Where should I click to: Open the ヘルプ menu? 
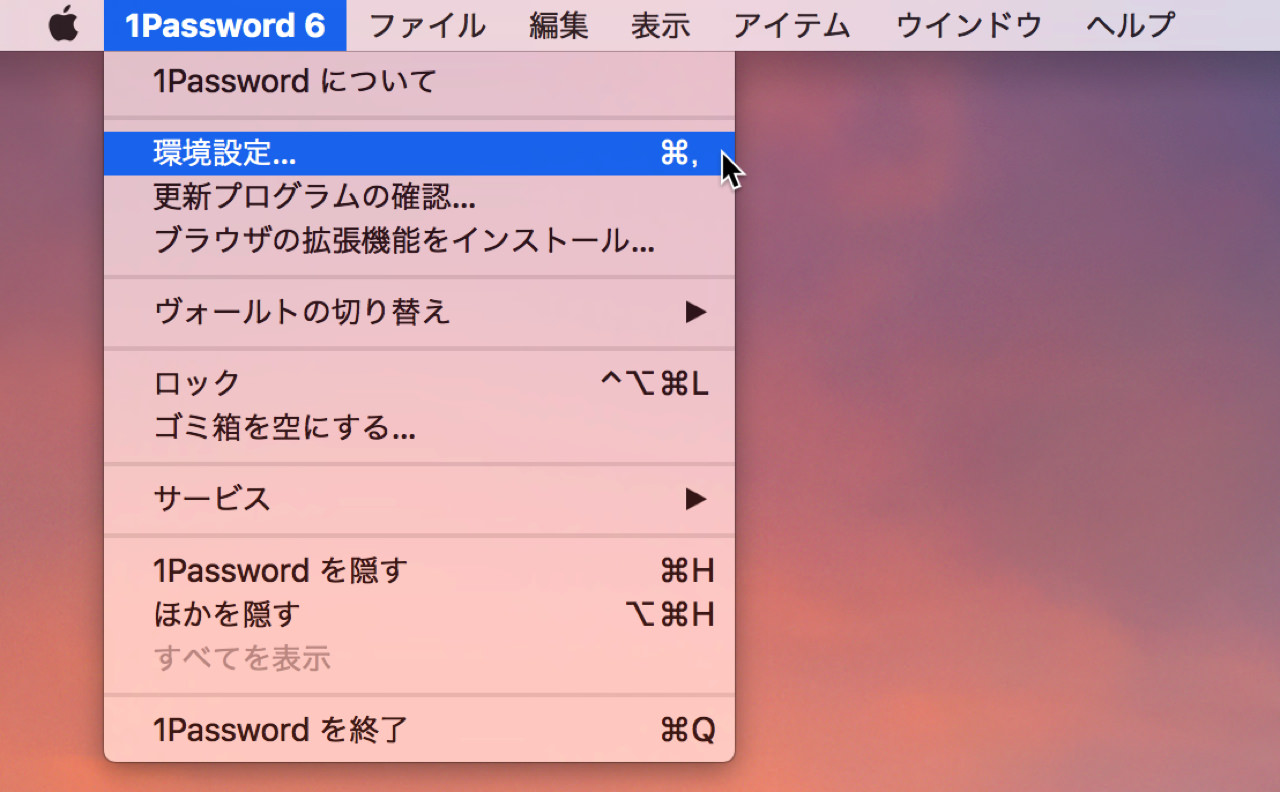coord(1130,25)
